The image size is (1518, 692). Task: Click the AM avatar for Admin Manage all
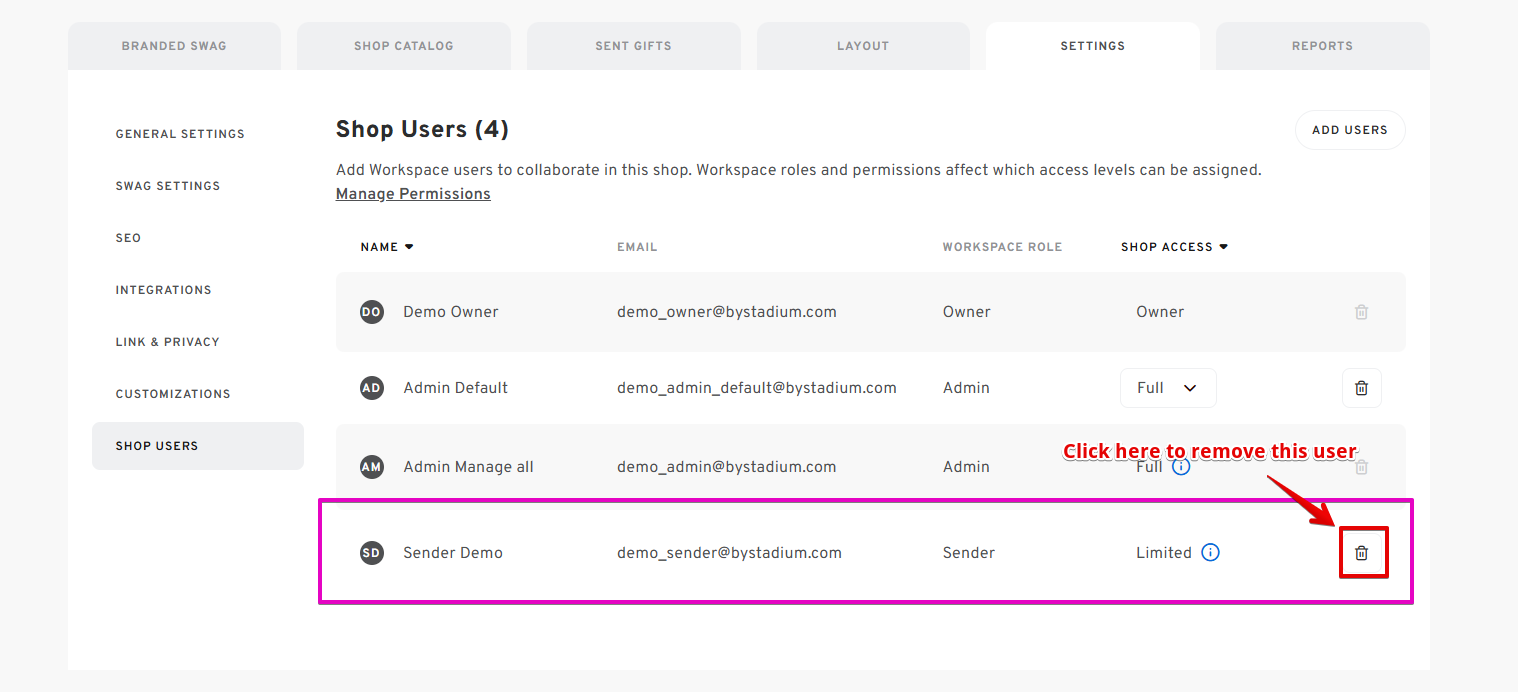point(372,467)
